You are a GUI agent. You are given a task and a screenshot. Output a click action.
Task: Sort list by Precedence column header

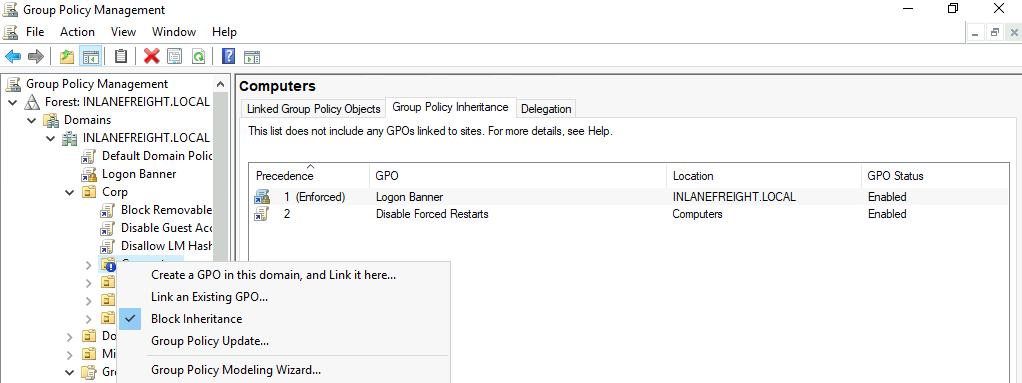coord(309,176)
